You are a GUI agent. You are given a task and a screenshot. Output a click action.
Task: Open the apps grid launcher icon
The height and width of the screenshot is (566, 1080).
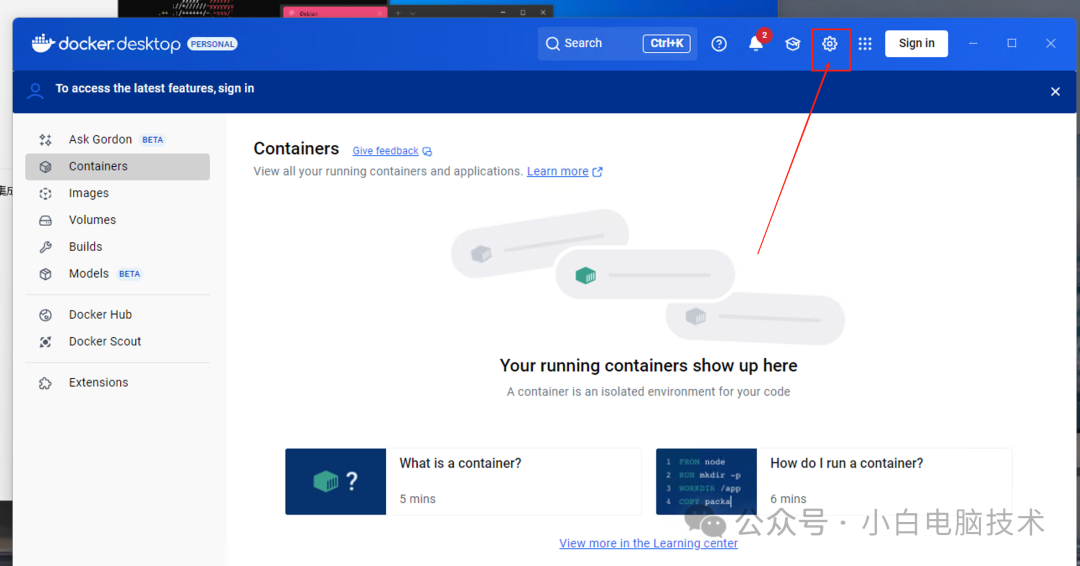click(x=865, y=43)
